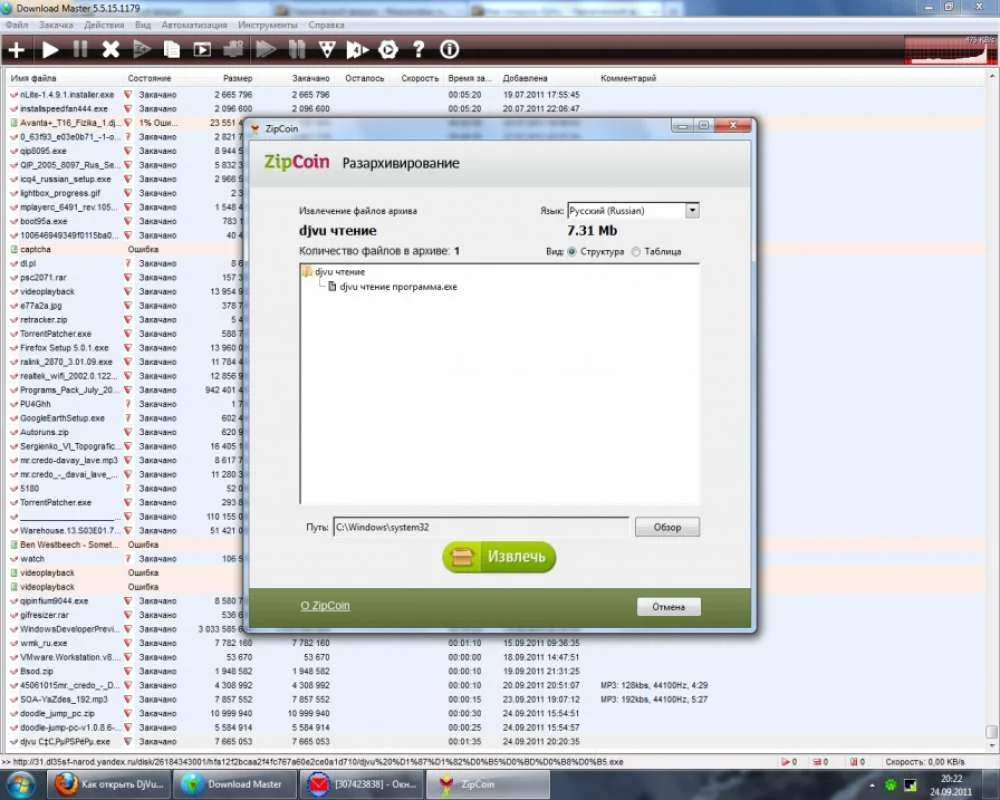Sort by Добавлена column header

[525, 78]
